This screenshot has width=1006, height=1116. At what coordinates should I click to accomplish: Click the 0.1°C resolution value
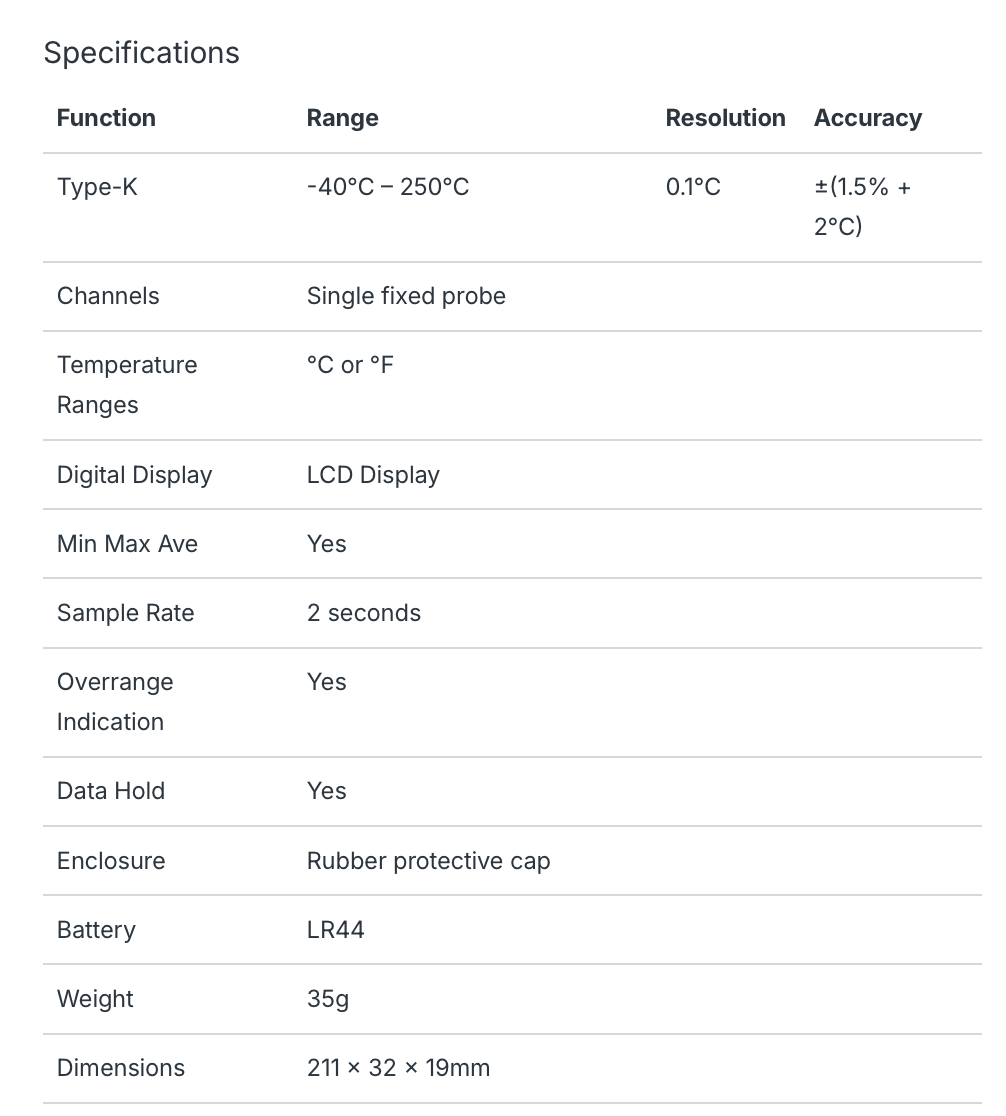tap(693, 187)
